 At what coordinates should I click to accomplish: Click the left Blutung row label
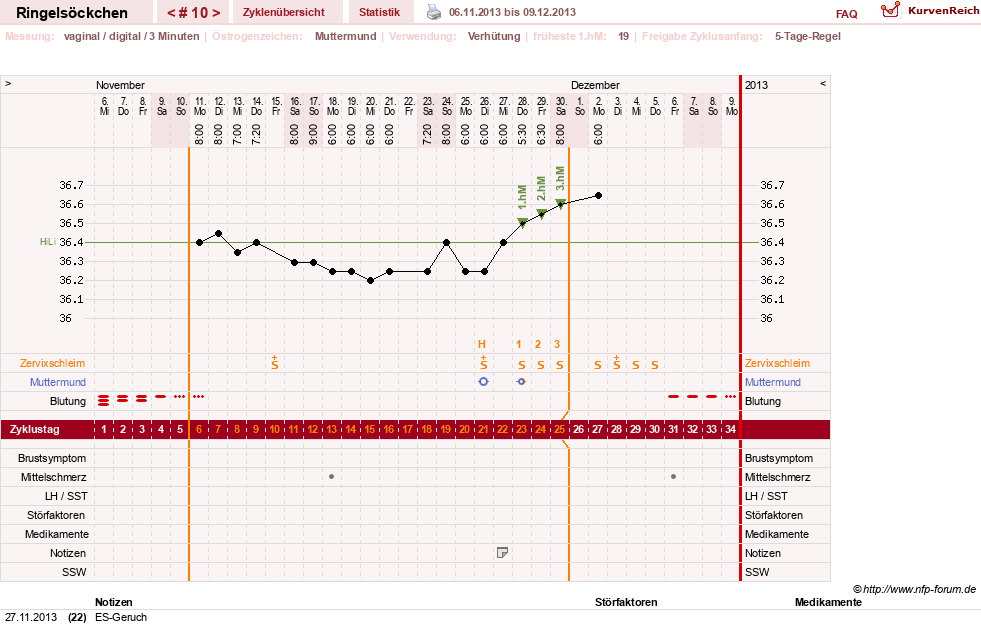(68, 401)
